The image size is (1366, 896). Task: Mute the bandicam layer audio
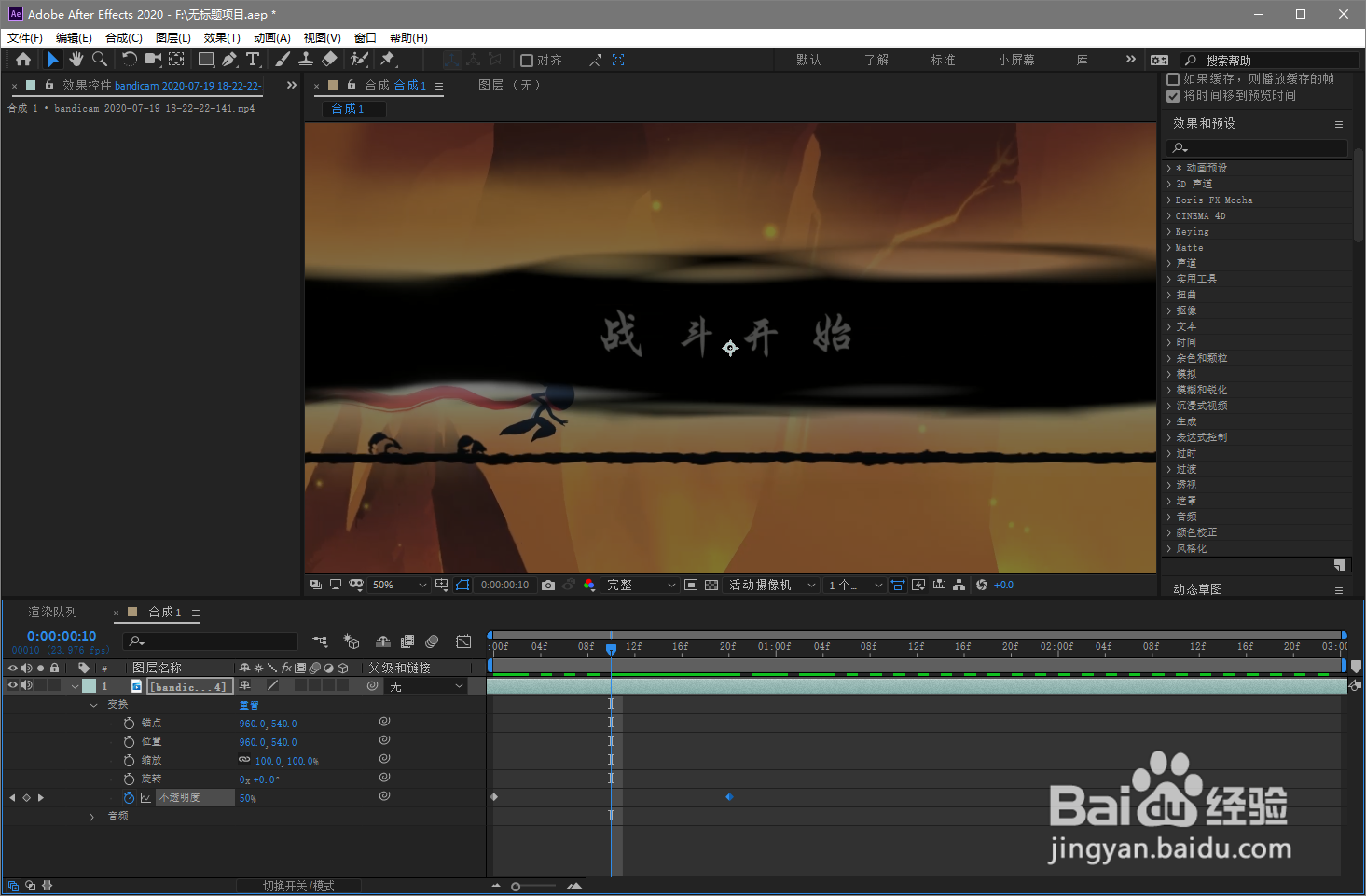[x=27, y=685]
